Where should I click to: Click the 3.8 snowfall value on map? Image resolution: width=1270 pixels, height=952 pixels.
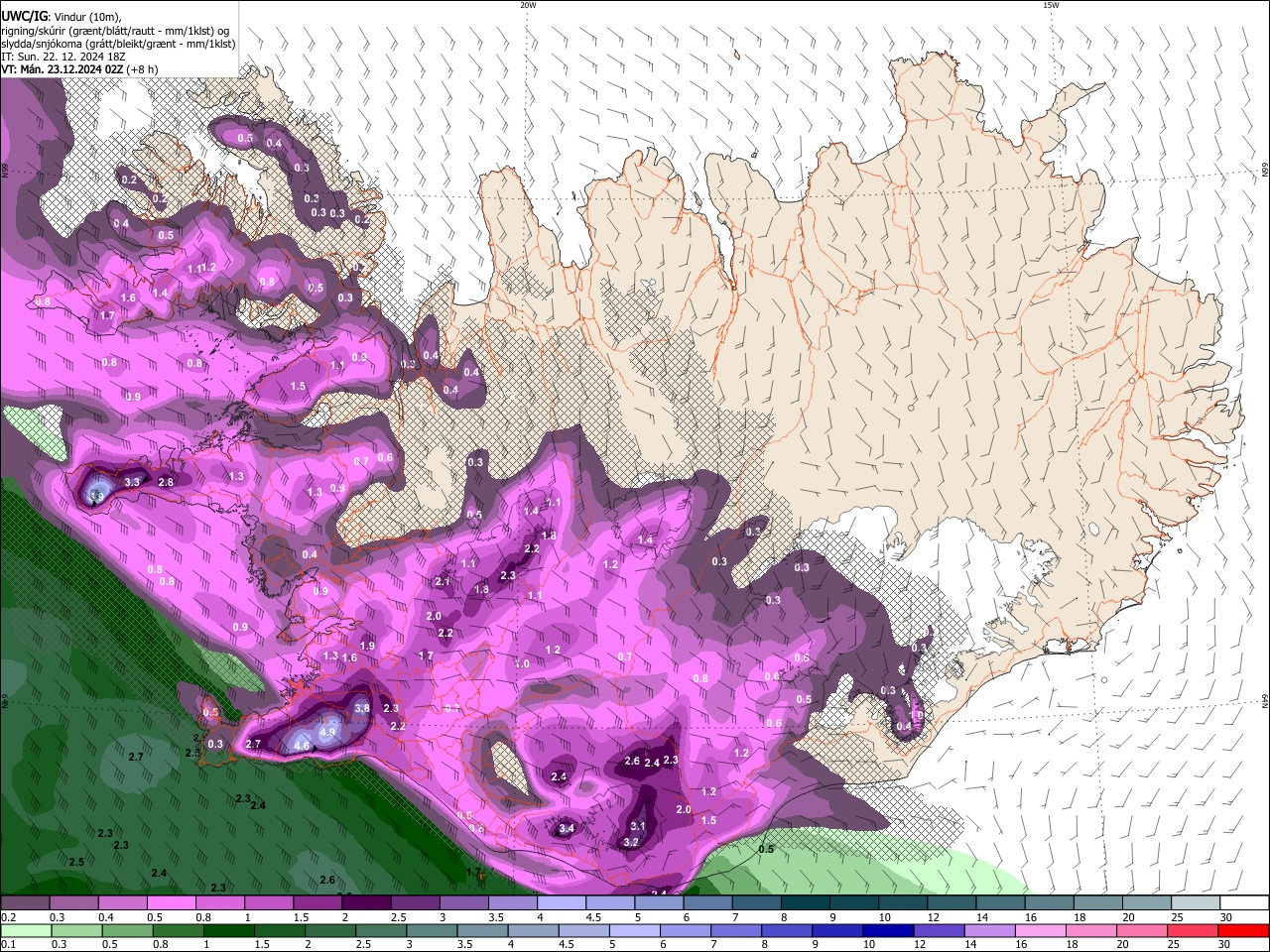[362, 708]
